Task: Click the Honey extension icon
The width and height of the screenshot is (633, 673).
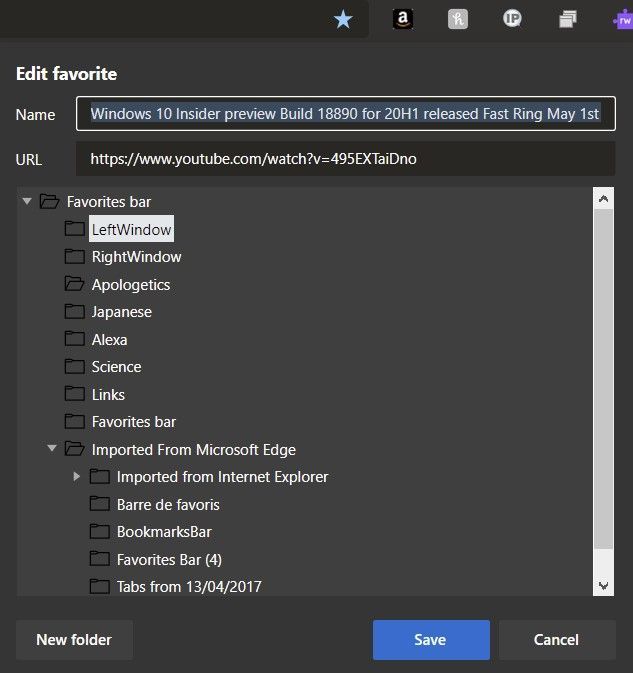Action: point(457,19)
